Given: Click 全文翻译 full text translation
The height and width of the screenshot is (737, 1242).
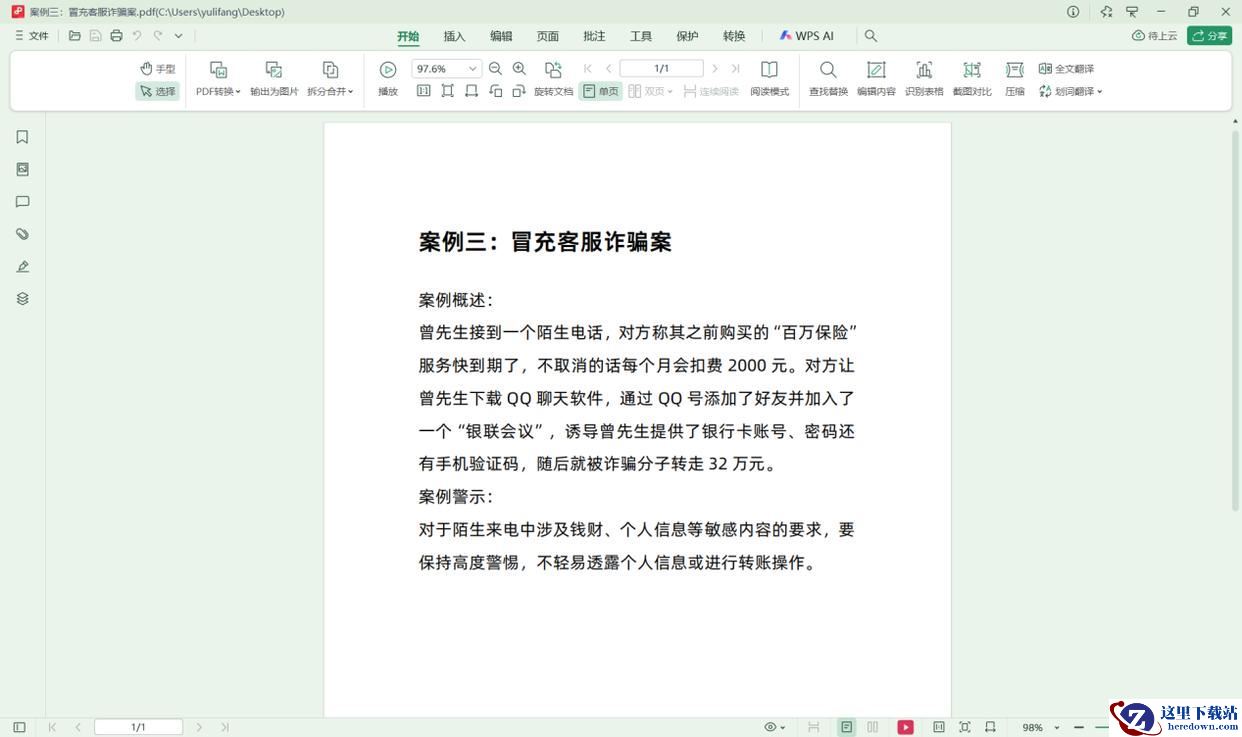Looking at the screenshot, I should [1066, 69].
